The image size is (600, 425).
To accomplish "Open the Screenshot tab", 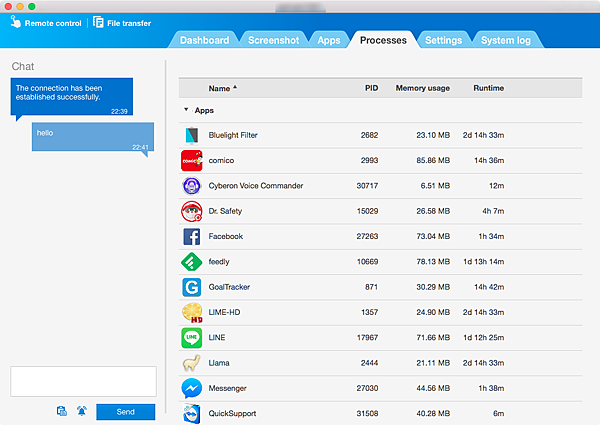I will click(274, 40).
